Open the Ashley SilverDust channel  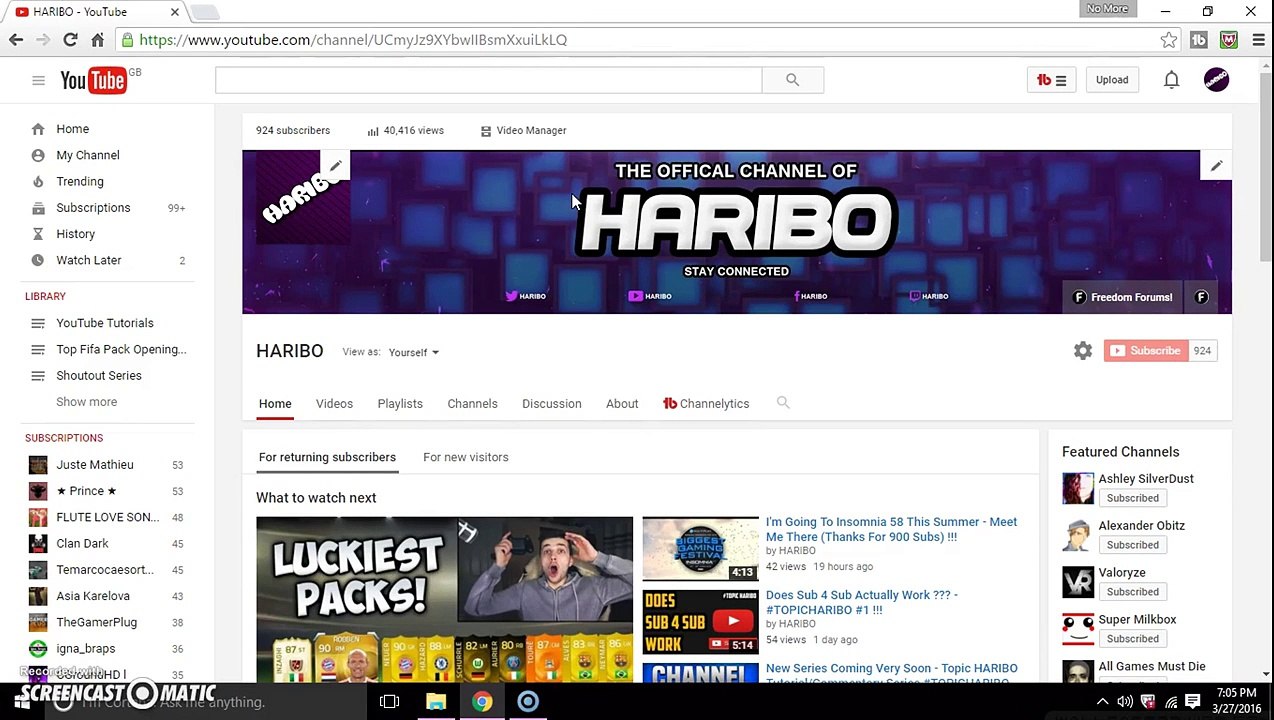[1146, 479]
